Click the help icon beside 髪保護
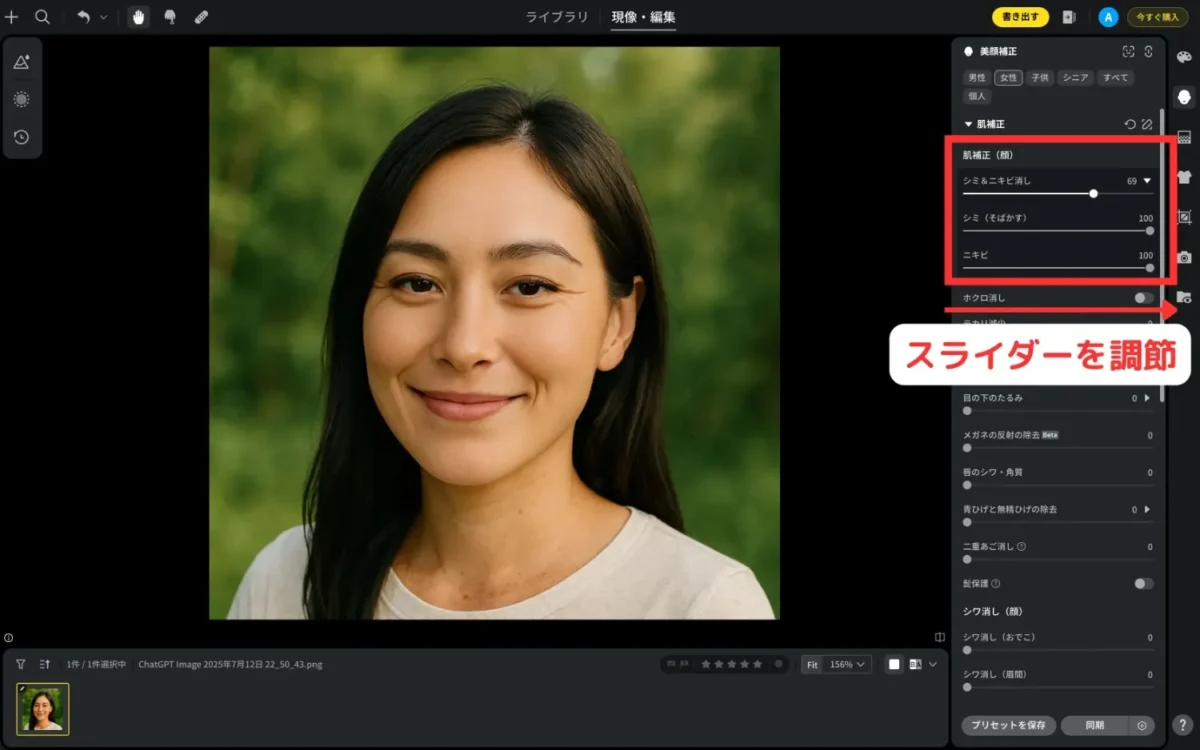The height and width of the screenshot is (750, 1200). click(996, 584)
